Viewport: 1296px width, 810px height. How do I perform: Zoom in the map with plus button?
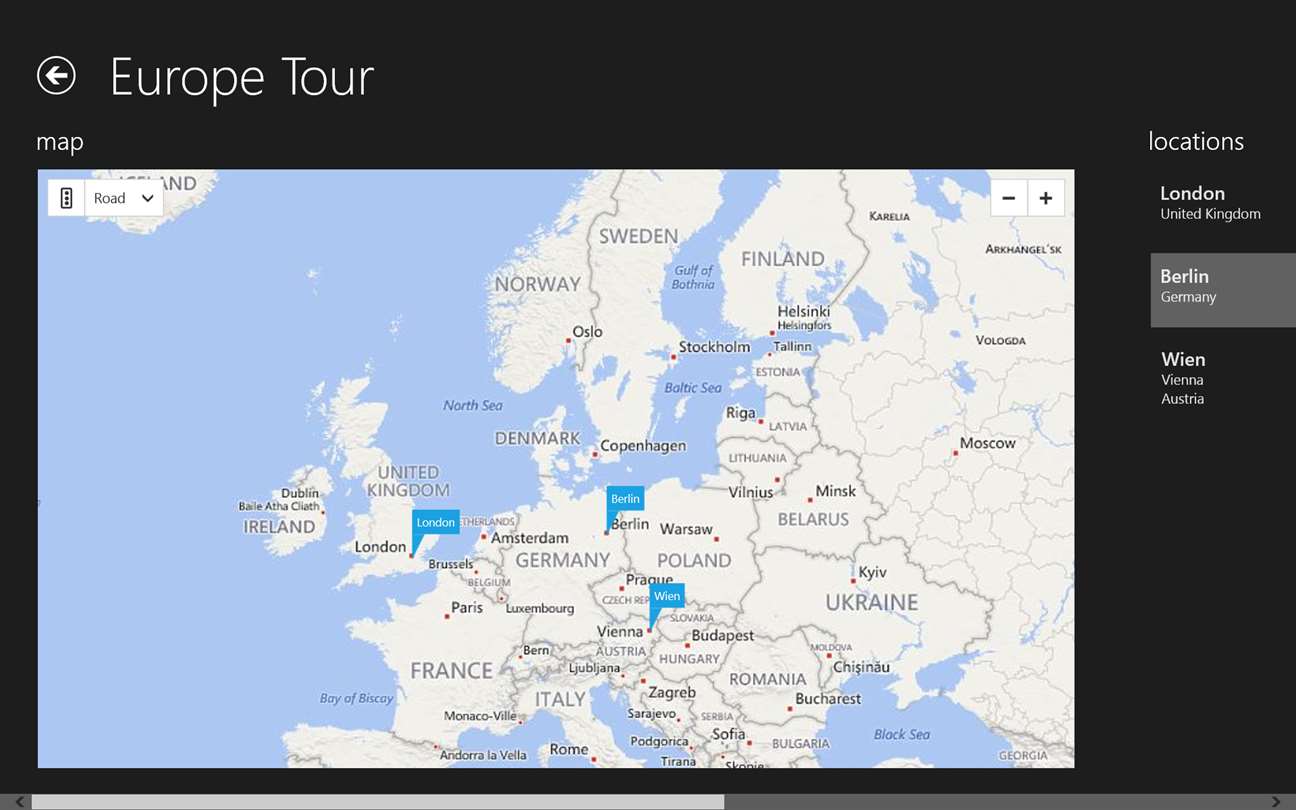1045,198
